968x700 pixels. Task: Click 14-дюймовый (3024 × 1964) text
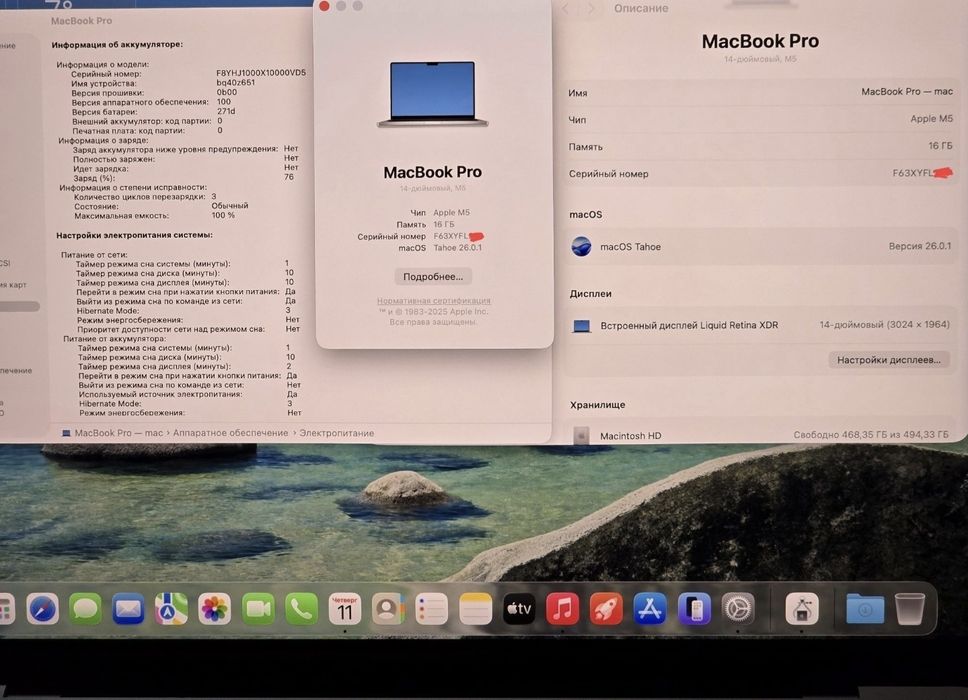coord(884,325)
